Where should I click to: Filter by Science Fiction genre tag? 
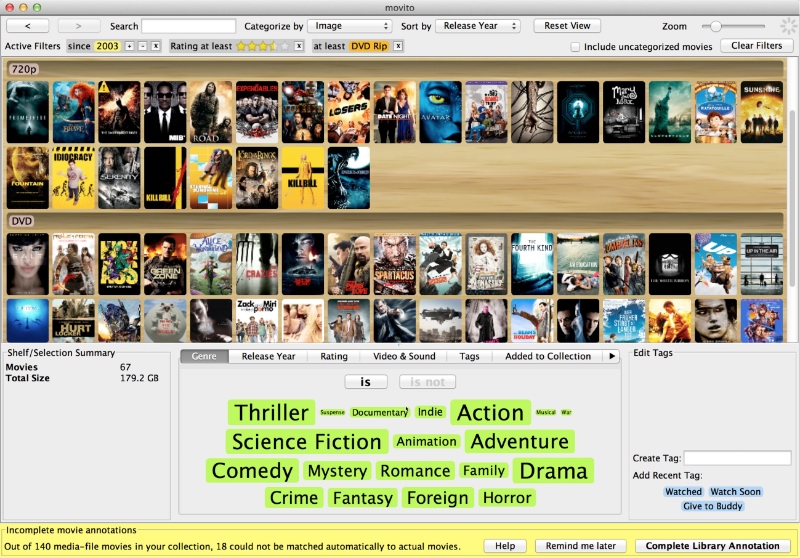(307, 441)
